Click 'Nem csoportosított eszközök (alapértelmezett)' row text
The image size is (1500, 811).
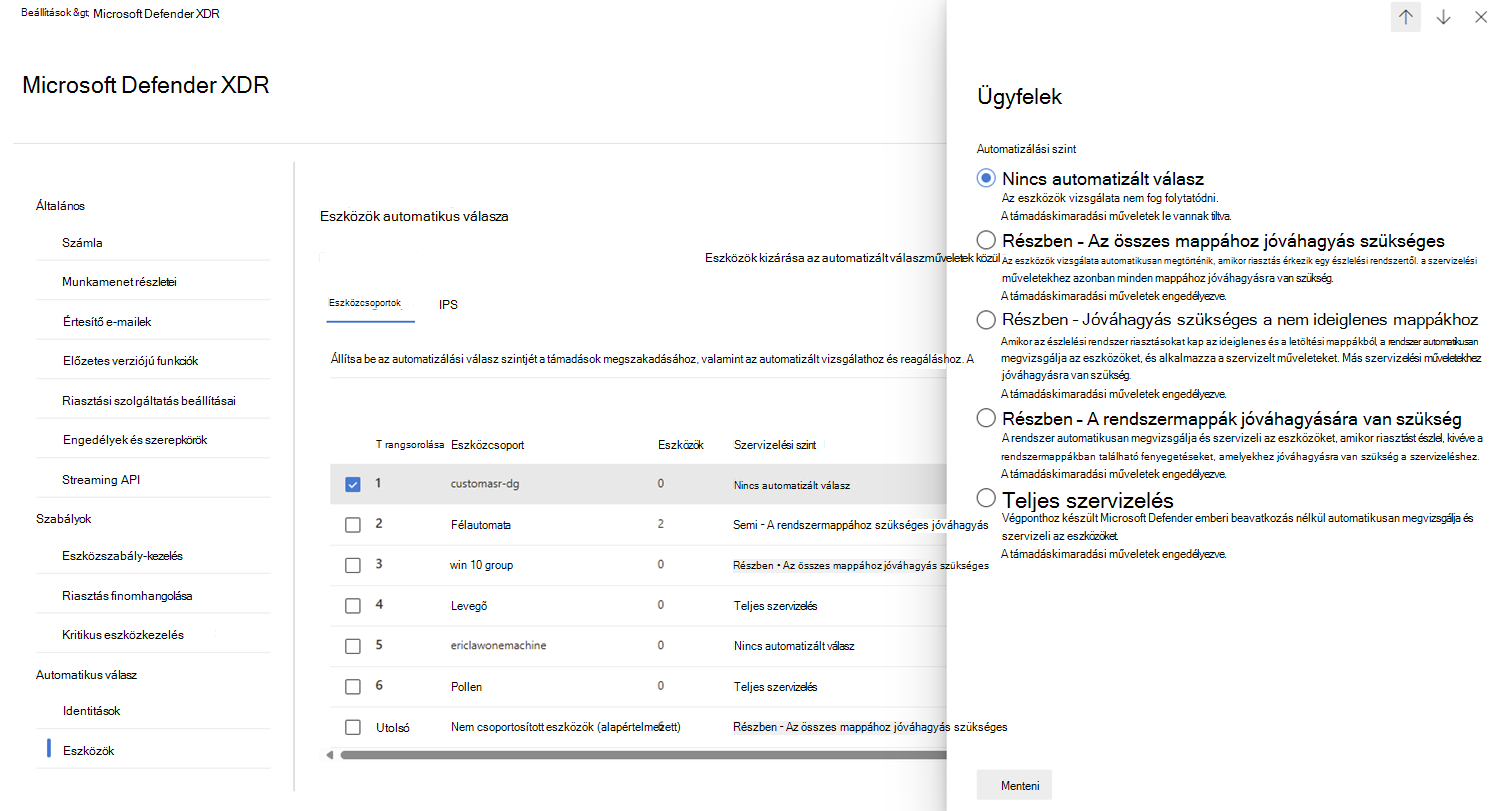click(566, 727)
